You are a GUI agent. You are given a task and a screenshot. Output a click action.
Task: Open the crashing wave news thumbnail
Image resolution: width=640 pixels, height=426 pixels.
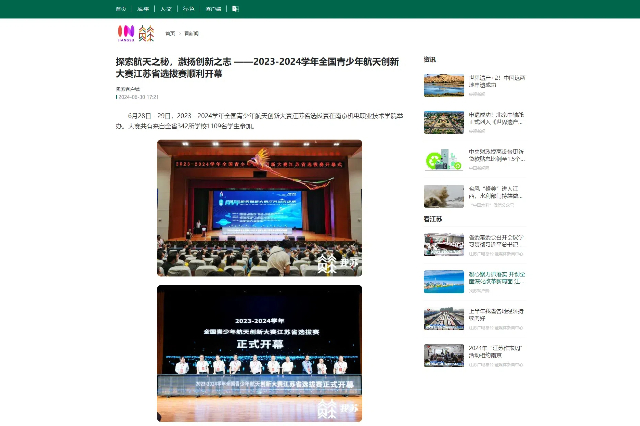coord(443,196)
